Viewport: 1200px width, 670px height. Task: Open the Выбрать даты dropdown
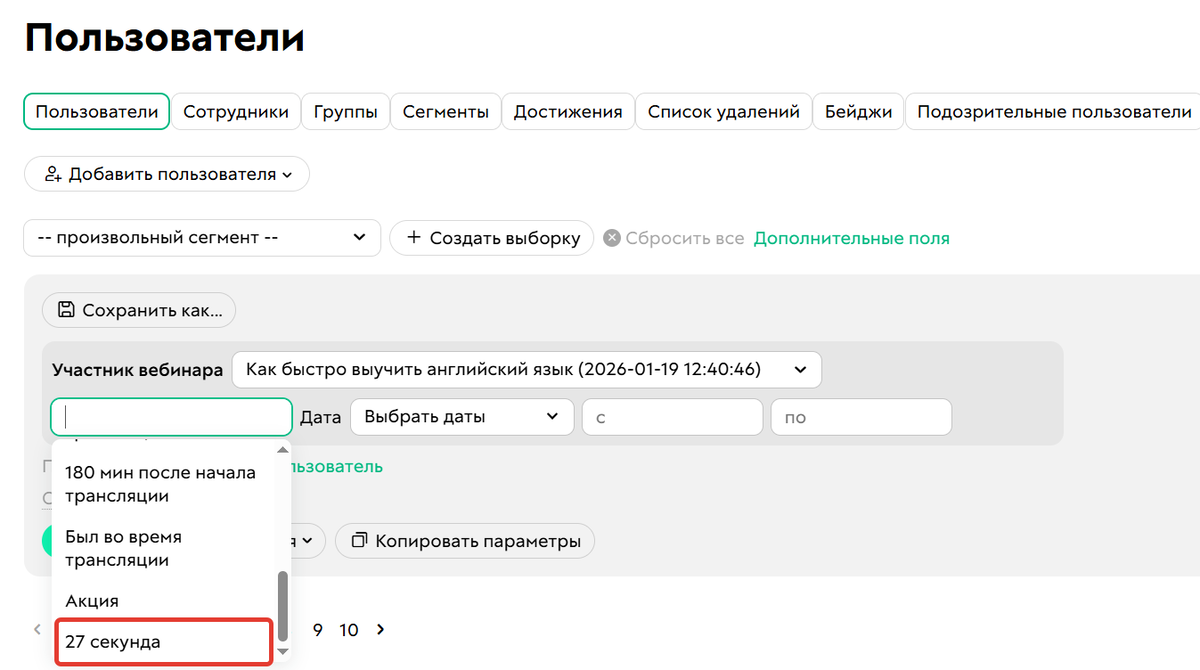tap(461, 417)
